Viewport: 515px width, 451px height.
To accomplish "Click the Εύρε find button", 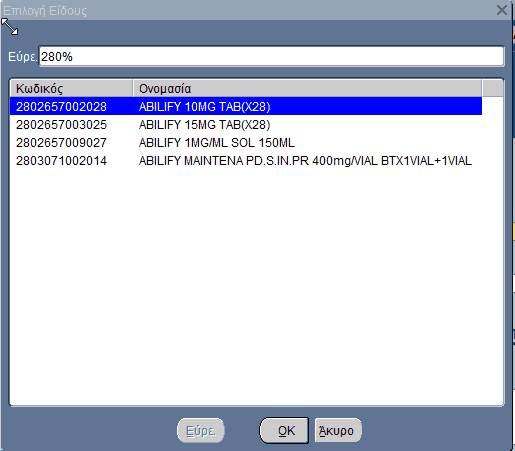I will click(201, 430).
